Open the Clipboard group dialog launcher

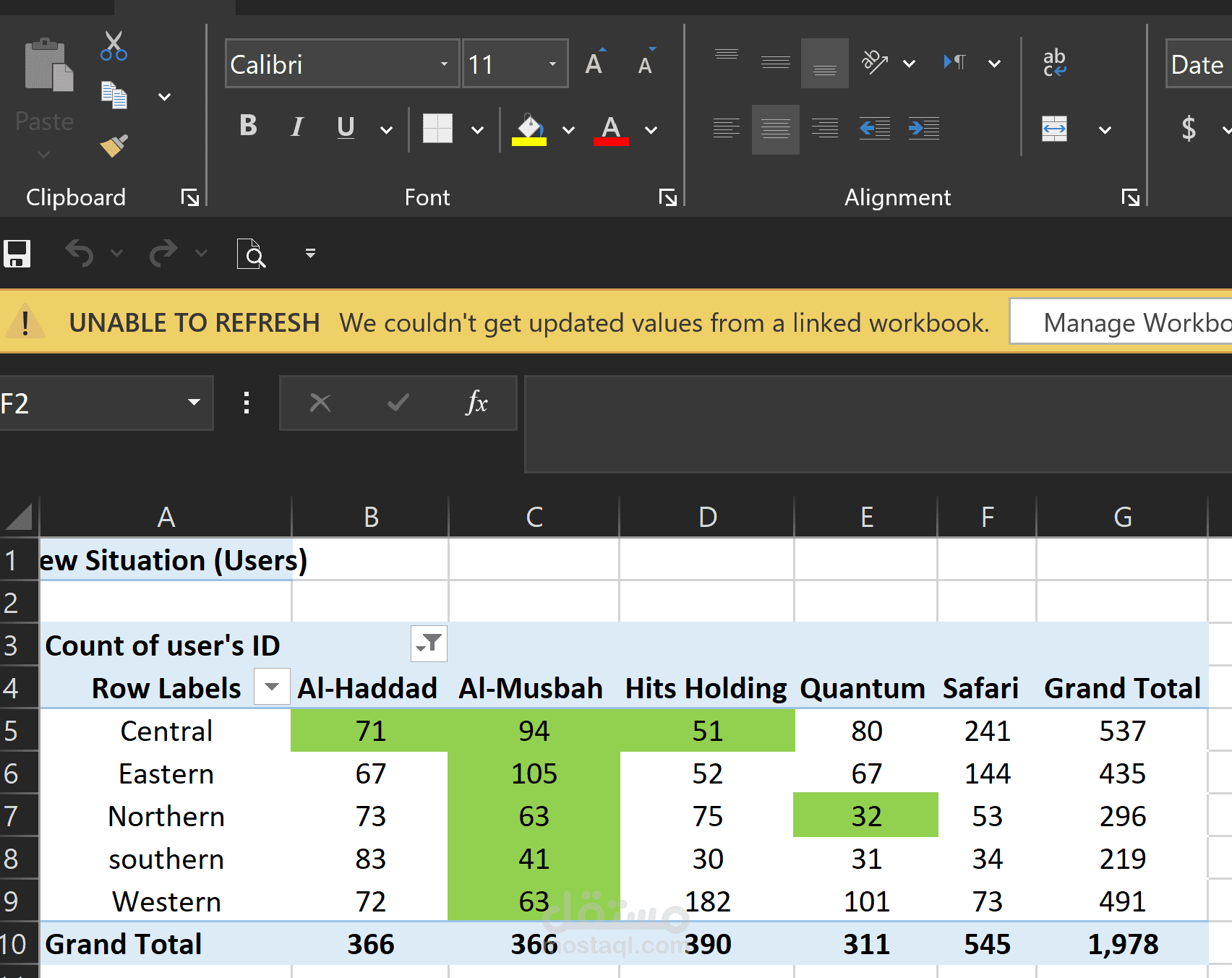[x=189, y=197]
